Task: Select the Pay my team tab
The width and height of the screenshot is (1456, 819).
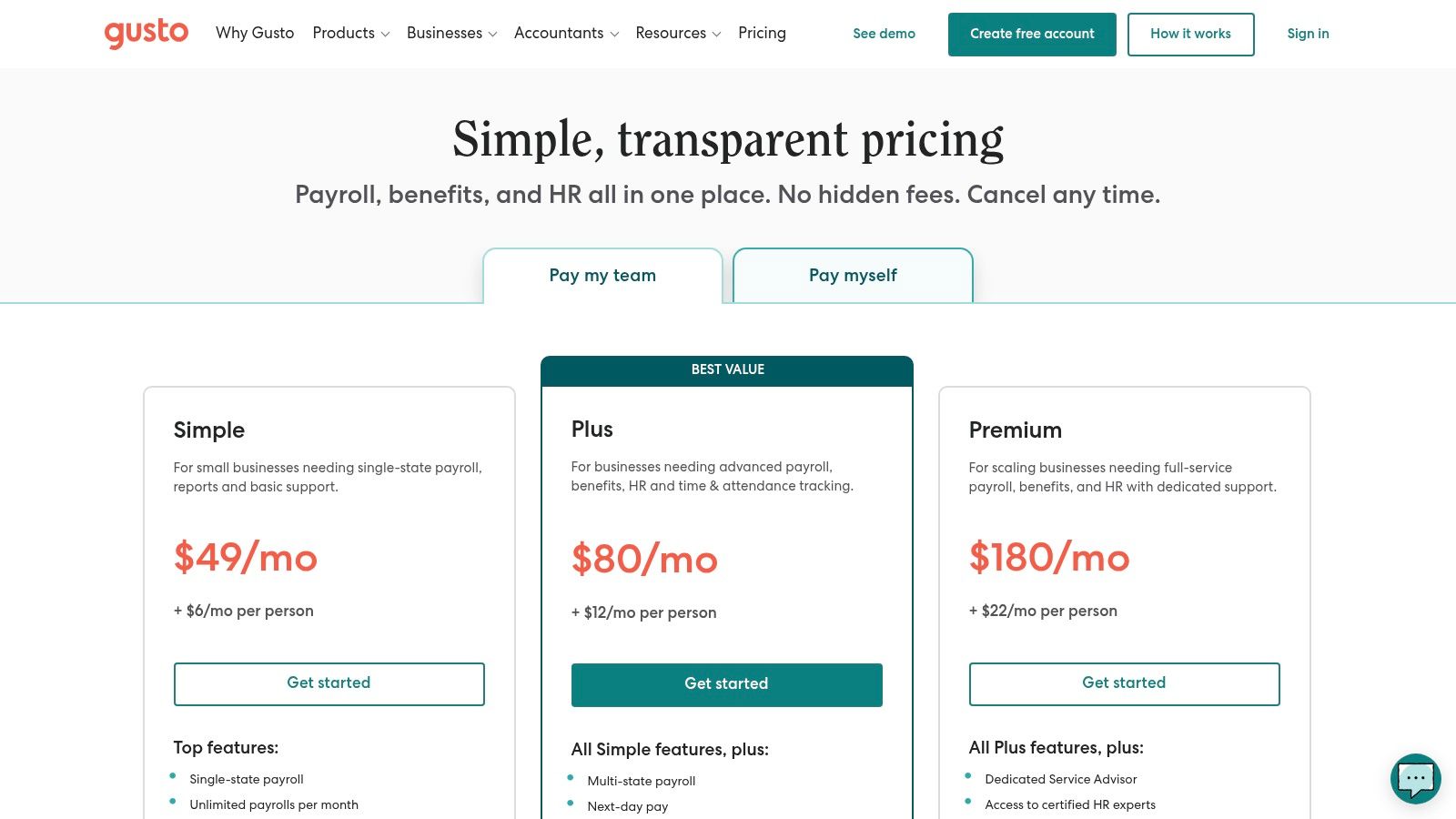Action: tap(602, 275)
